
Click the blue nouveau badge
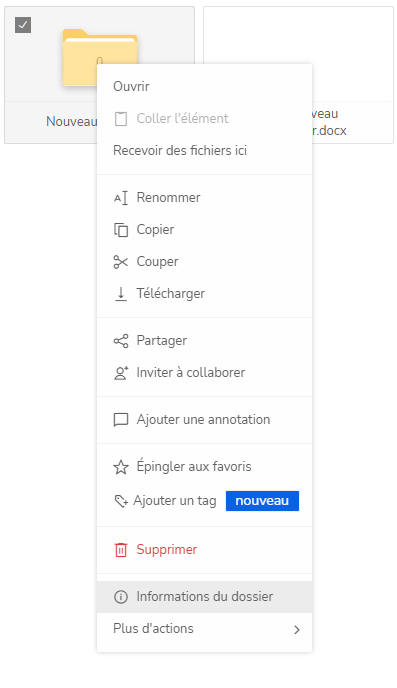(x=262, y=501)
